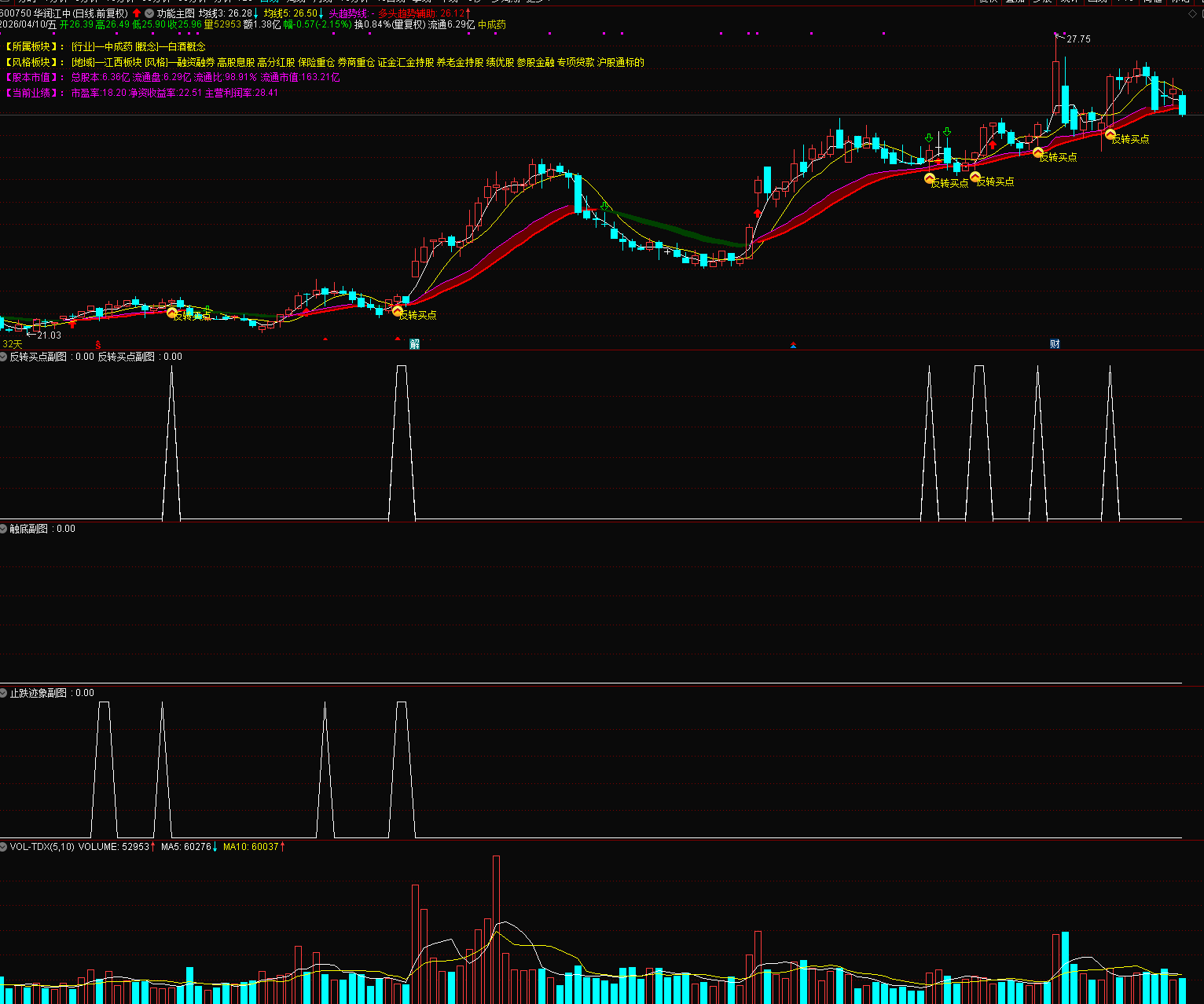Click the 均线3: 26.28 indicator value
Screen dimensions: 1204x1004
(x=226, y=13)
